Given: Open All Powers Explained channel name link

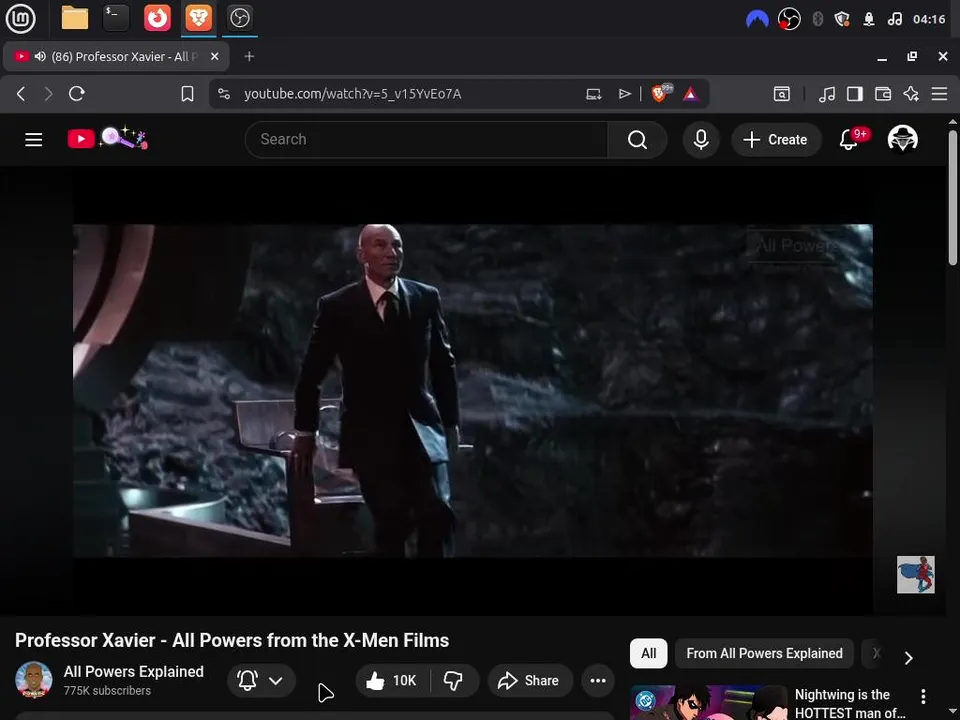Looking at the screenshot, I should [133, 672].
